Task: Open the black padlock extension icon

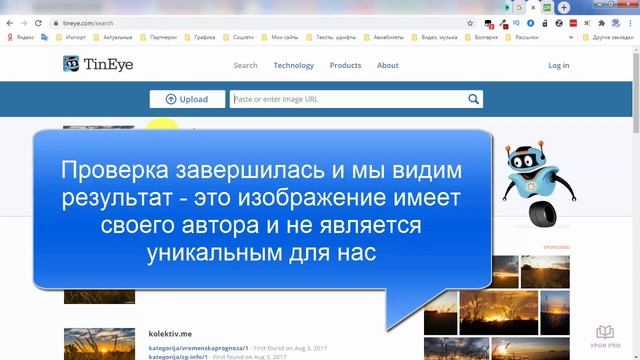Action: (x=544, y=23)
